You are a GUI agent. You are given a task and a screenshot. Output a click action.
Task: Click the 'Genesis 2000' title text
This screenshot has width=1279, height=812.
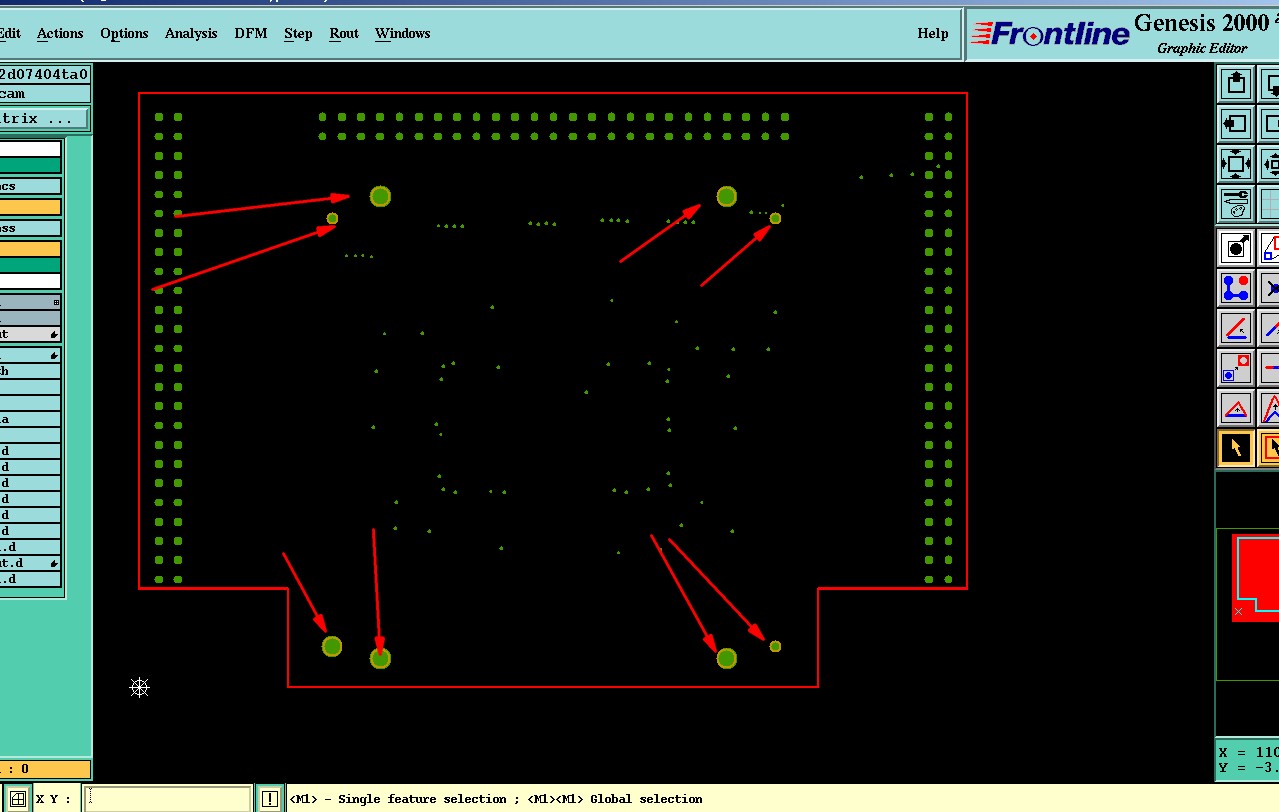1201,23
